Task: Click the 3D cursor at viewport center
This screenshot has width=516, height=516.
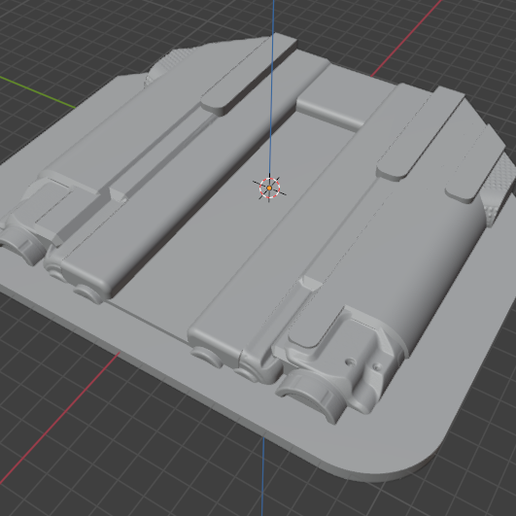Action: tap(269, 188)
